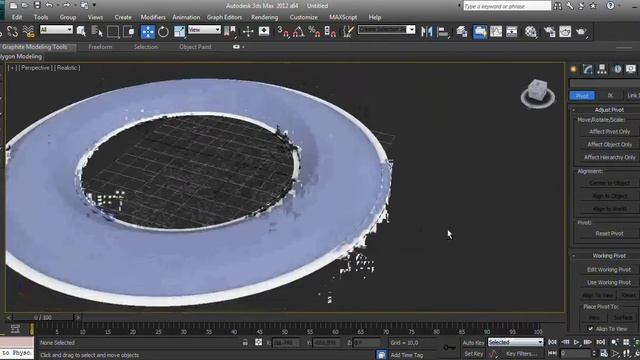
Task: Toggle the Percent Snap icon
Action: click(x=314, y=31)
